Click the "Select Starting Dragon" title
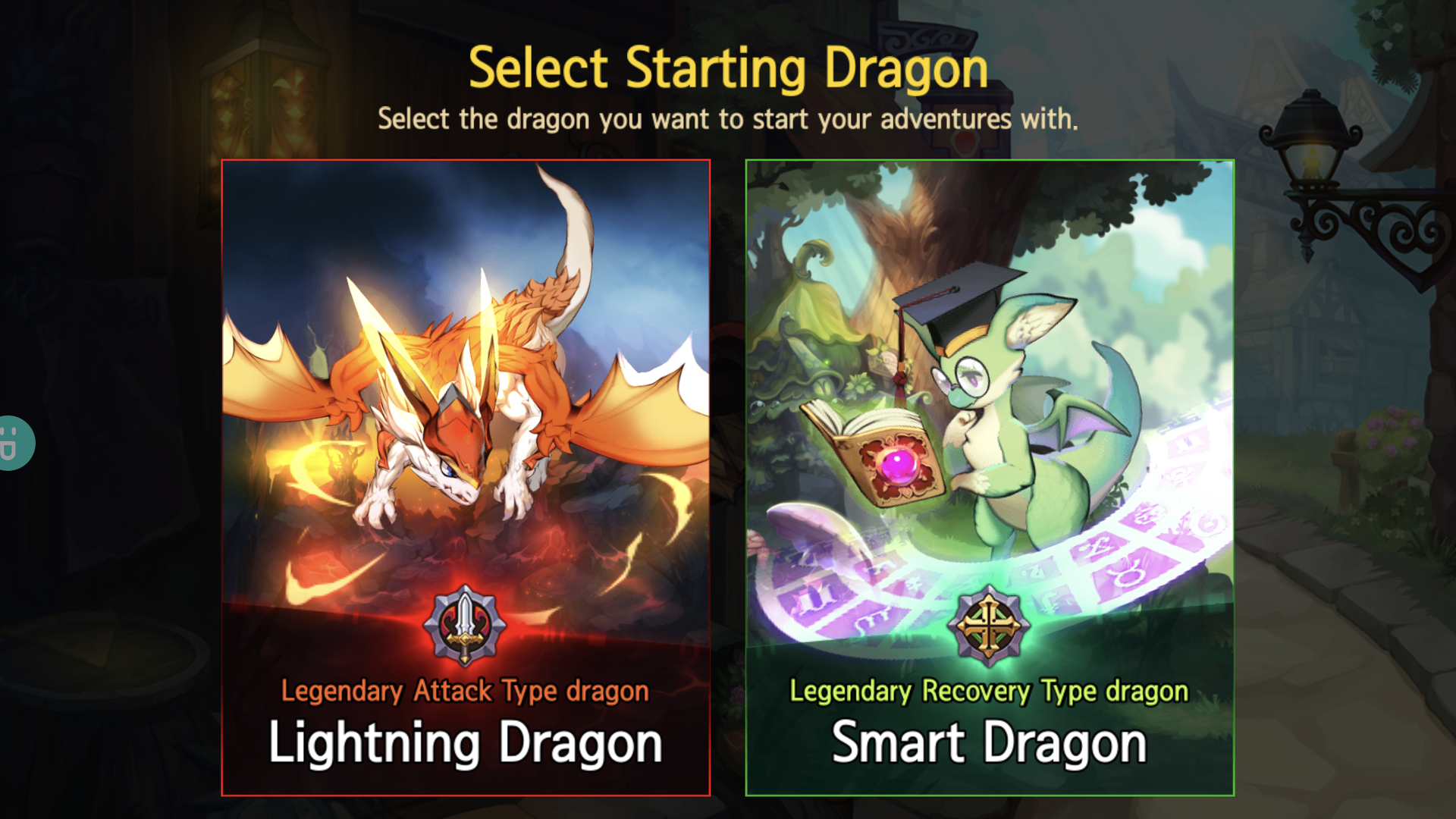This screenshot has width=1456, height=819. (728, 68)
